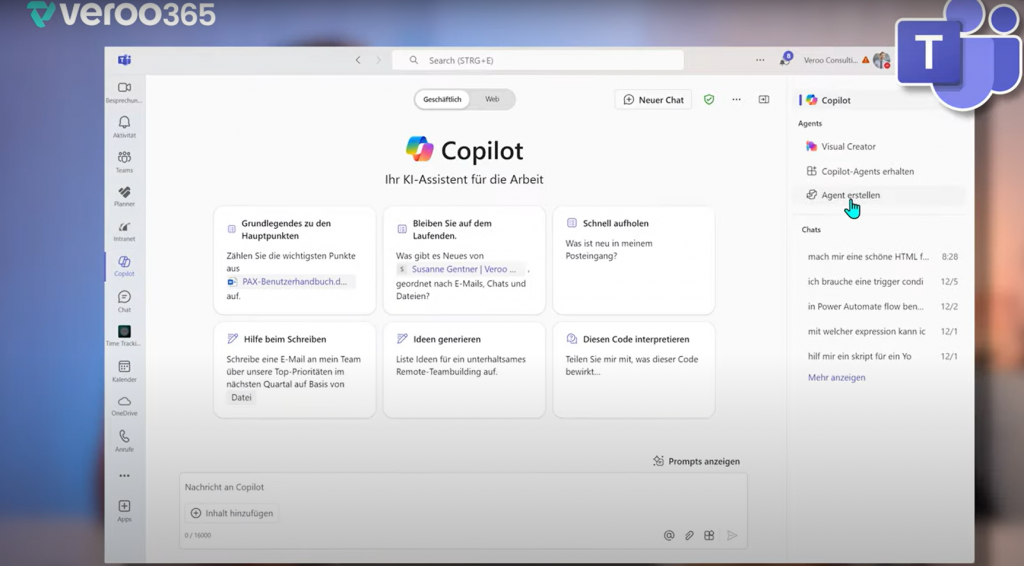This screenshot has width=1024, height=566.
Task: Click Mehr anzeigen under Chats
Action: (837, 377)
